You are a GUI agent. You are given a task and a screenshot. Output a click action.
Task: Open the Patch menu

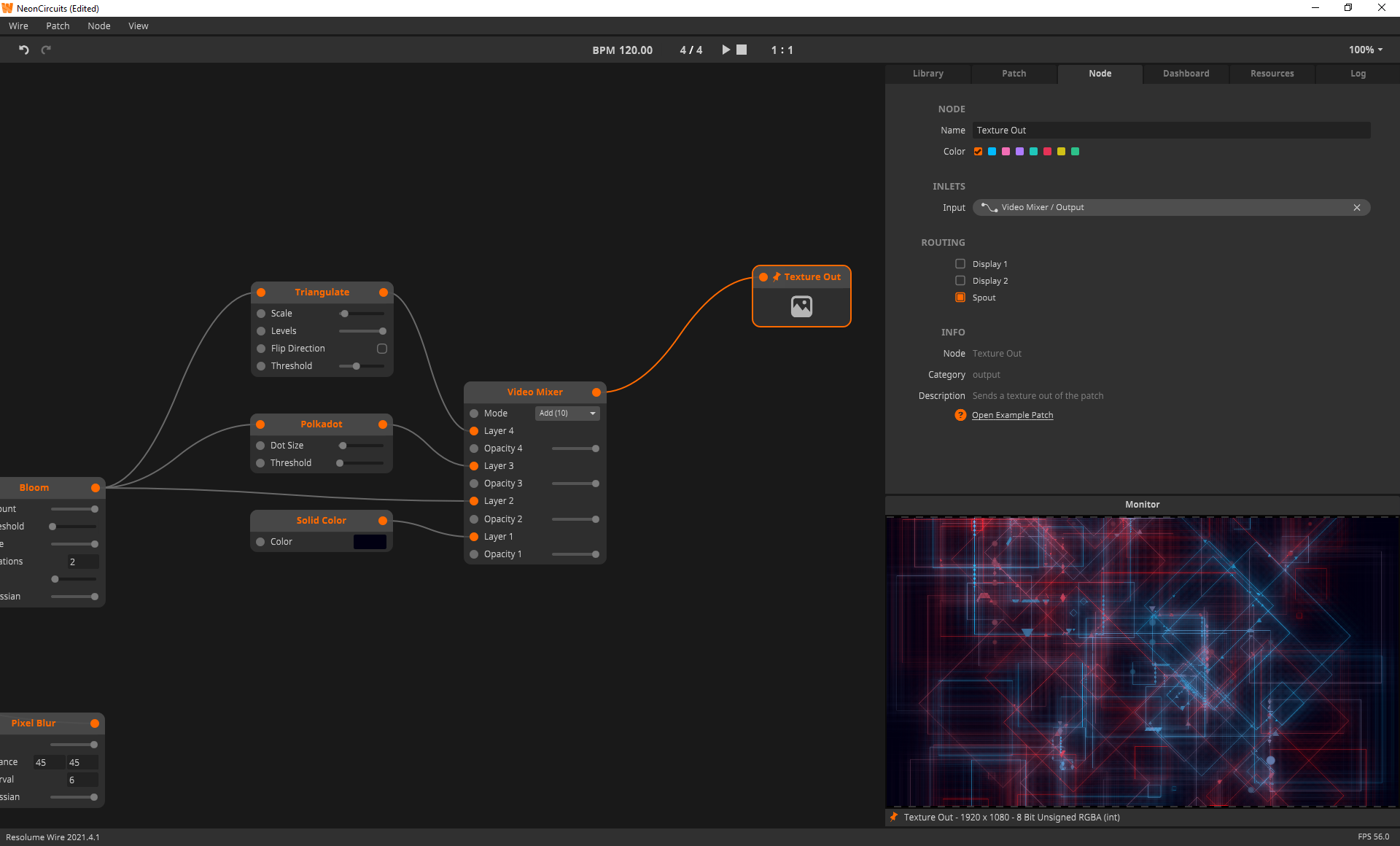(x=58, y=26)
